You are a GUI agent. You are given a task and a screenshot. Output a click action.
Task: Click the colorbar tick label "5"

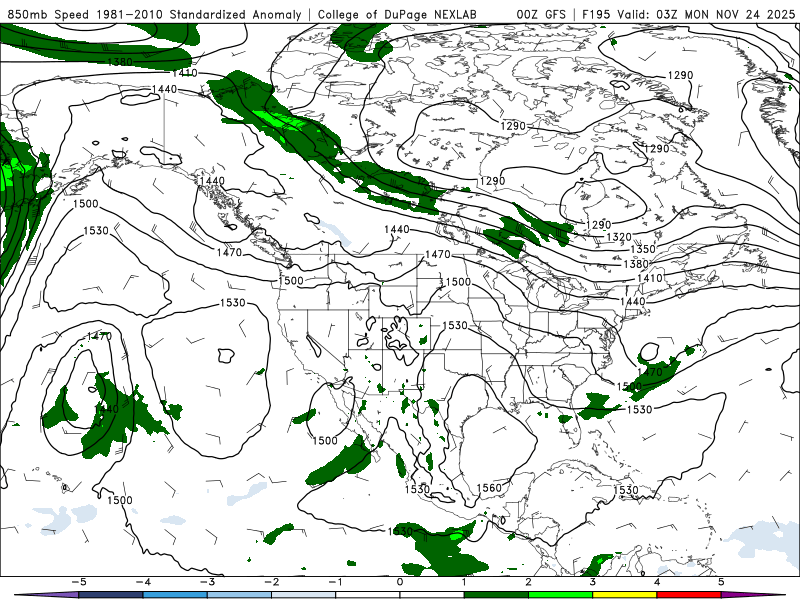click(721, 582)
